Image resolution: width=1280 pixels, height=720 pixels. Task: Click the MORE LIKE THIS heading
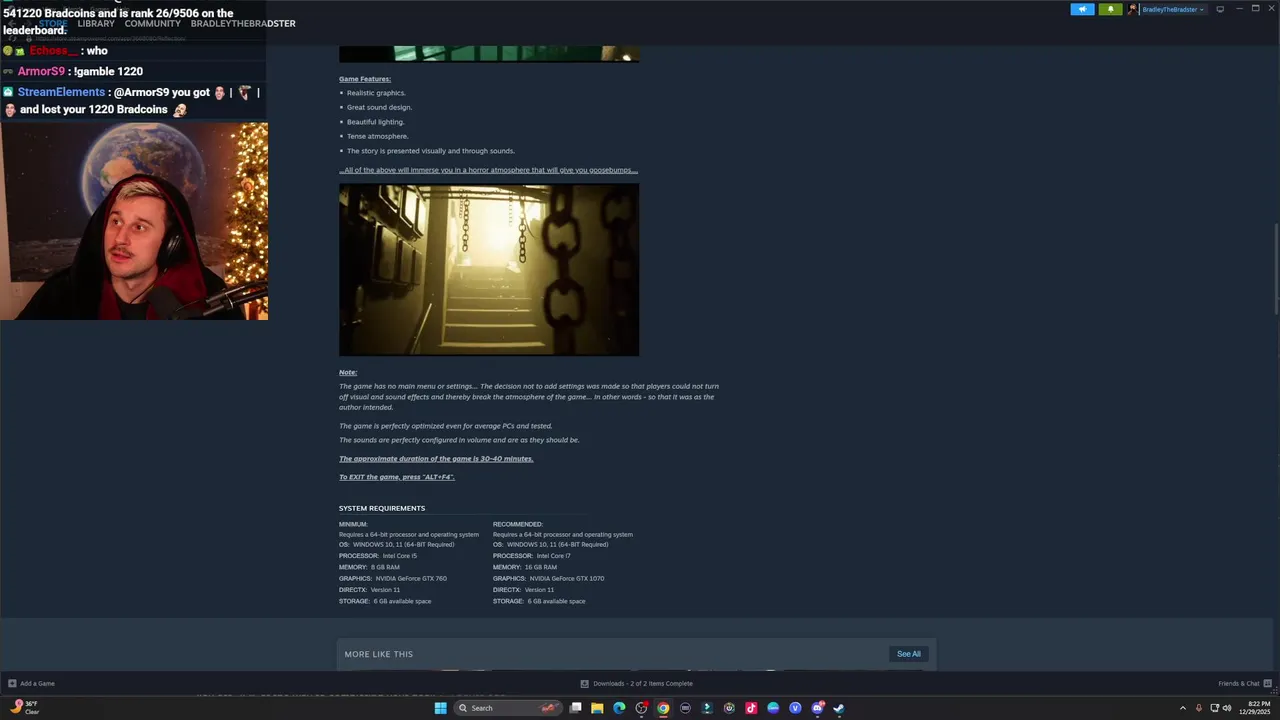379,654
